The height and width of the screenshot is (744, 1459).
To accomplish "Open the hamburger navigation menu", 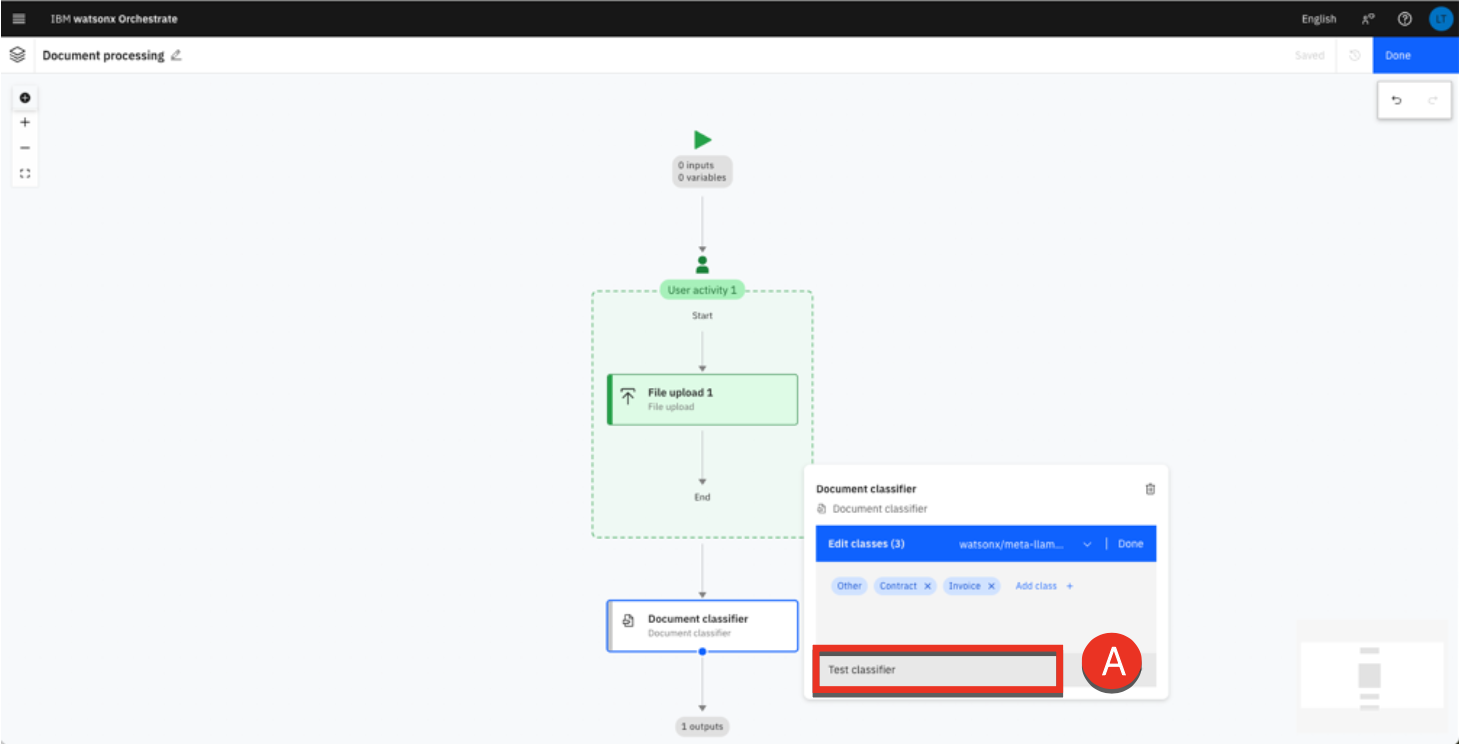I will (19, 19).
